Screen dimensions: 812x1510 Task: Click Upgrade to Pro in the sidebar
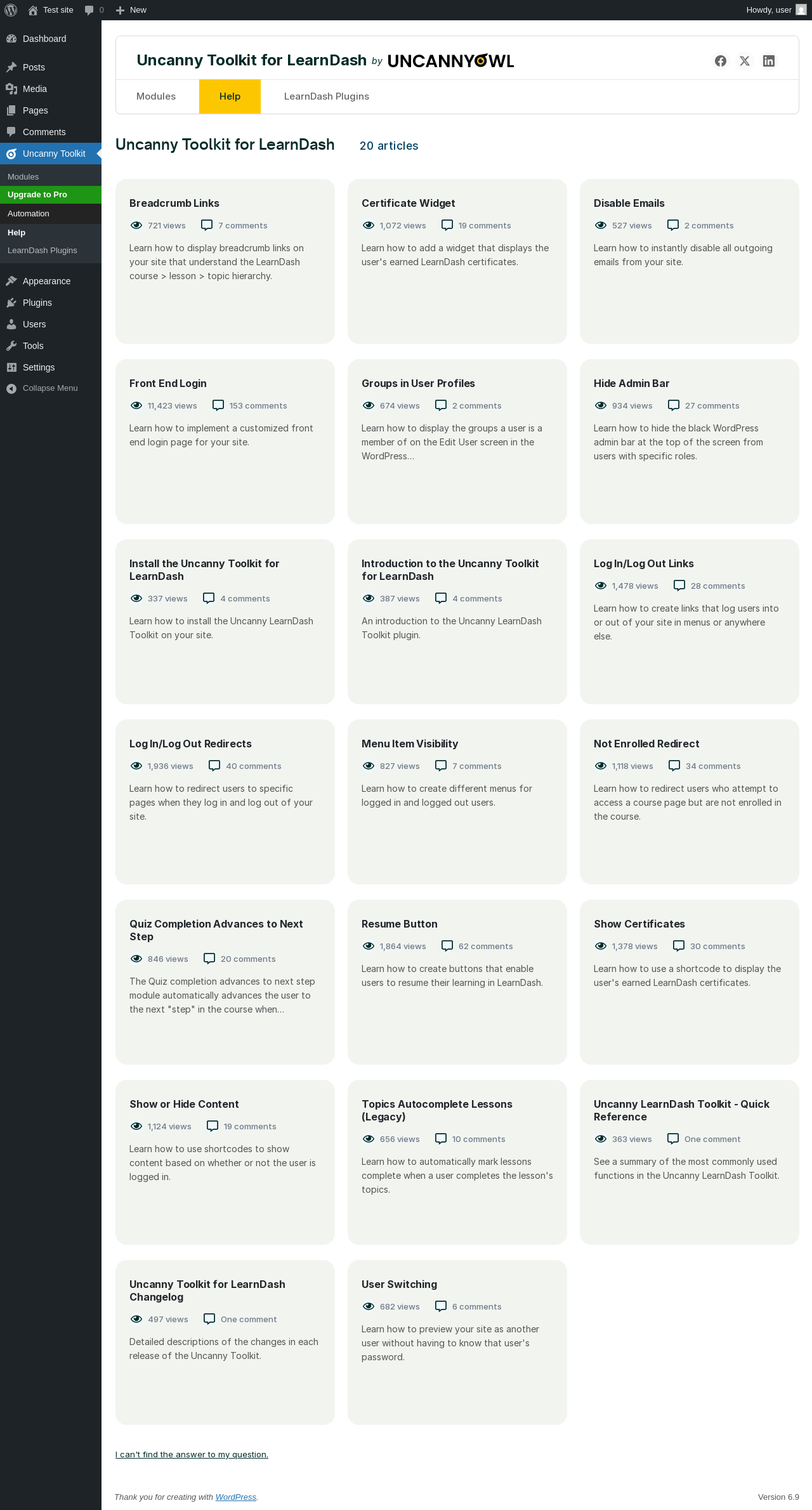(x=51, y=195)
